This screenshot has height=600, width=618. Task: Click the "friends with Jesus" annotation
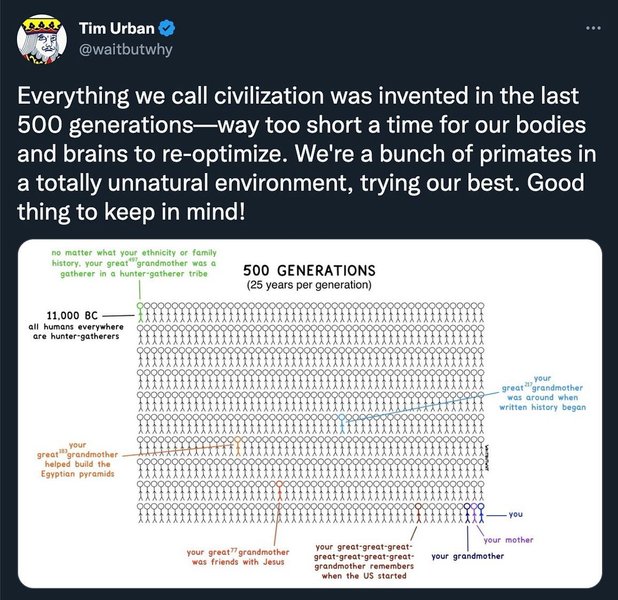(237, 556)
